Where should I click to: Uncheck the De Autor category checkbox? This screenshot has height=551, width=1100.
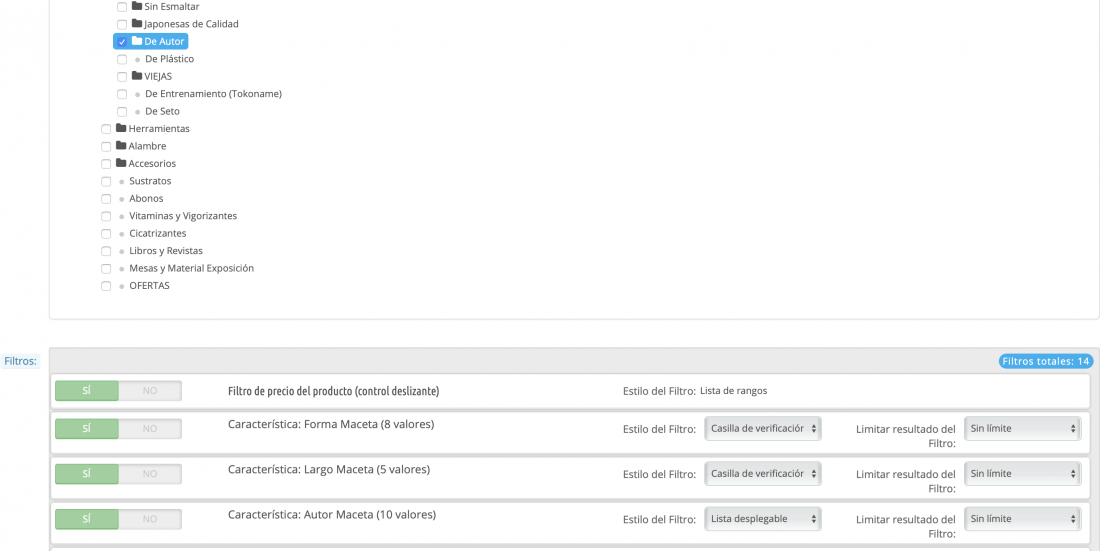(x=122, y=42)
